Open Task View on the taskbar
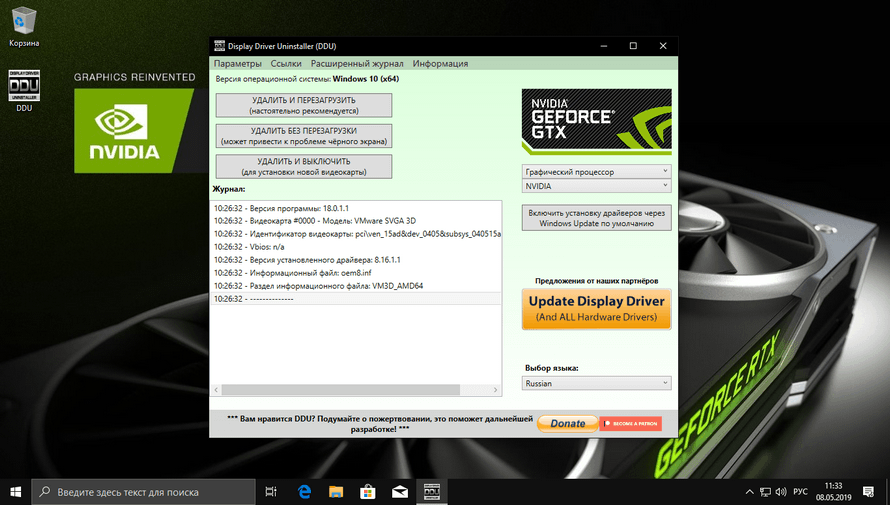The height and width of the screenshot is (505, 890). pyautogui.click(x=271, y=492)
